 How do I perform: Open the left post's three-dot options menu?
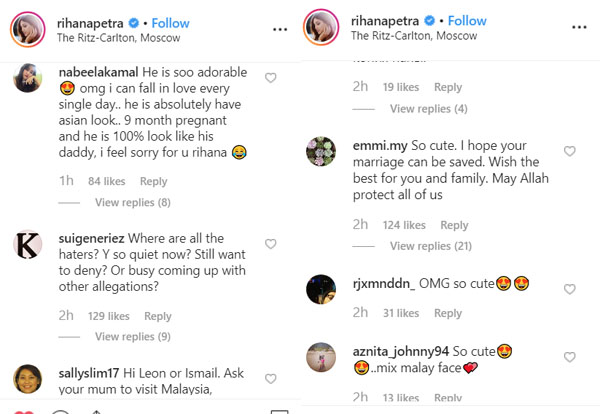(x=280, y=29)
